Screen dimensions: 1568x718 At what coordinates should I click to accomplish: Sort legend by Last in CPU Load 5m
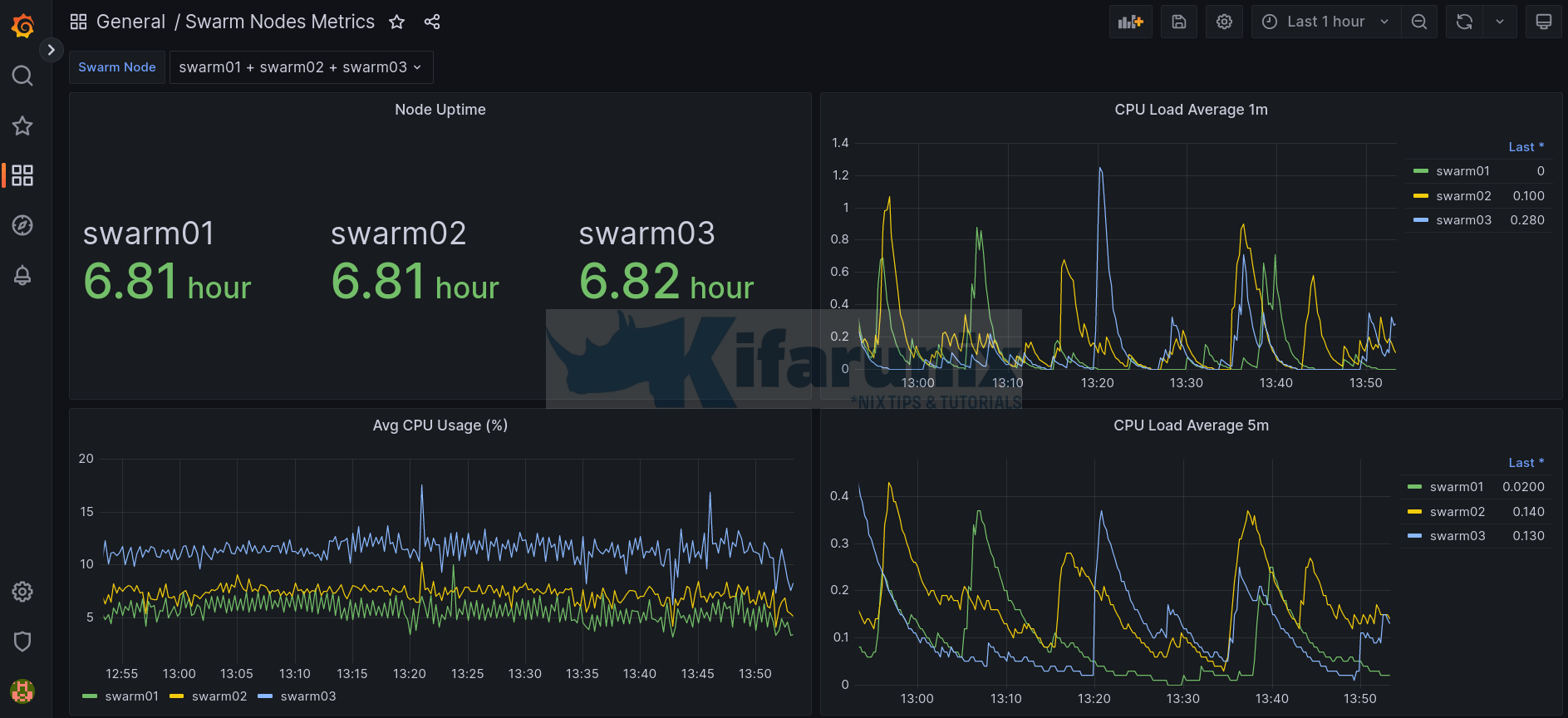click(x=1525, y=463)
